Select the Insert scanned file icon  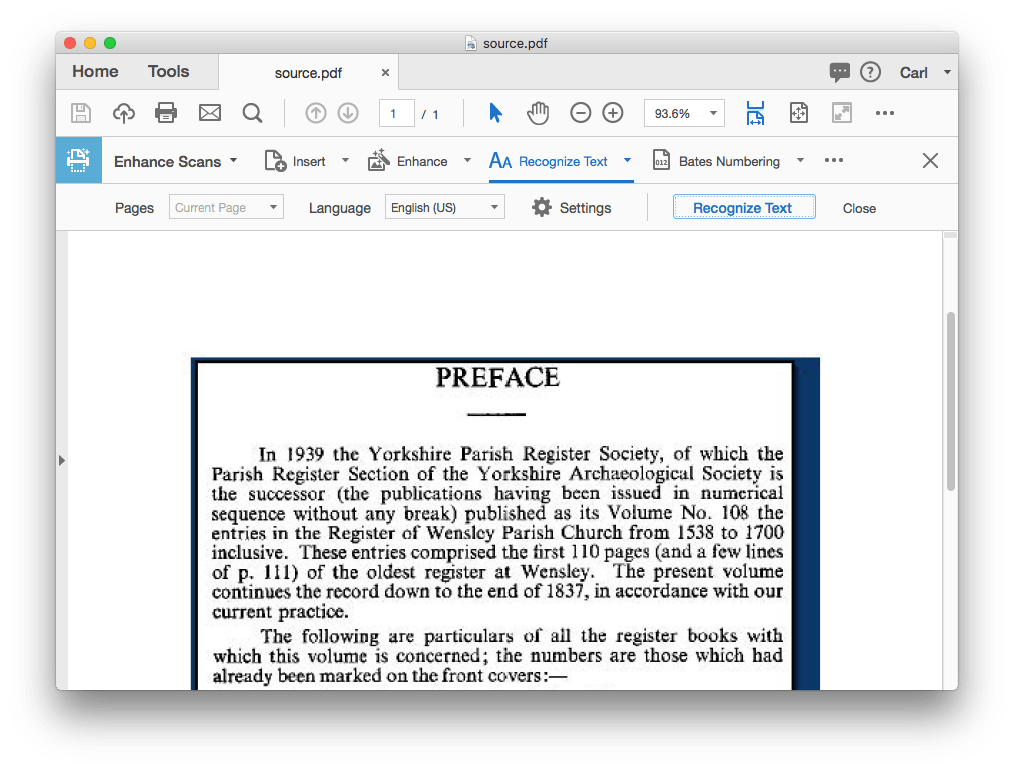tap(276, 160)
